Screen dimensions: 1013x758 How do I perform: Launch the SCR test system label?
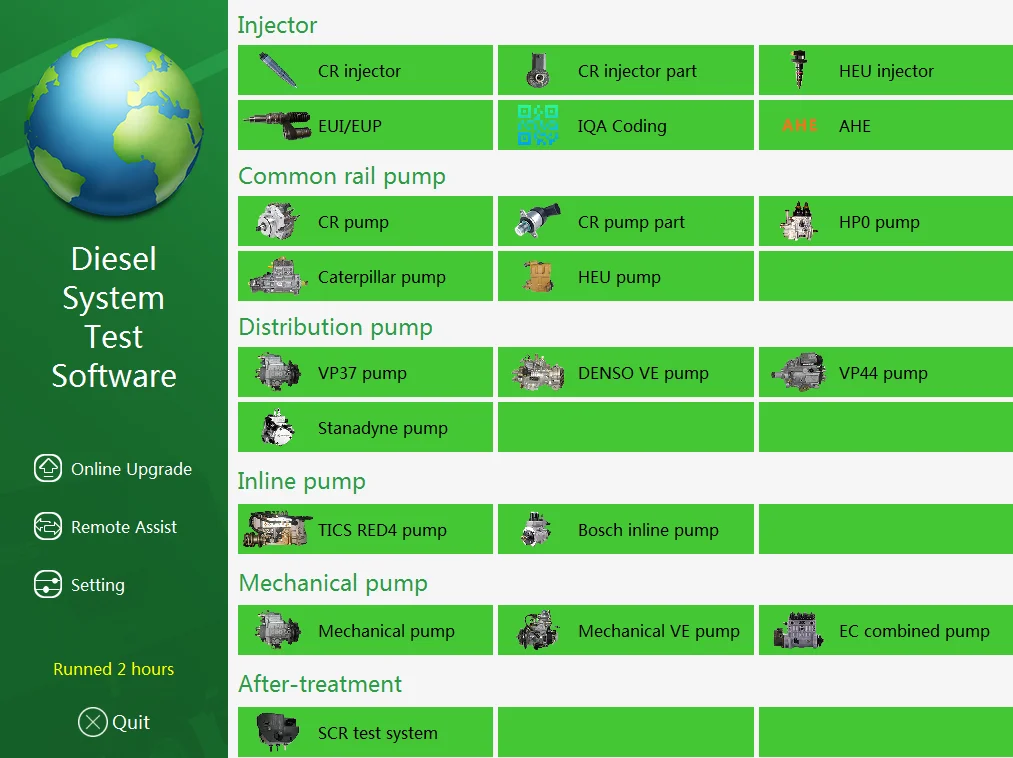[x=377, y=733]
